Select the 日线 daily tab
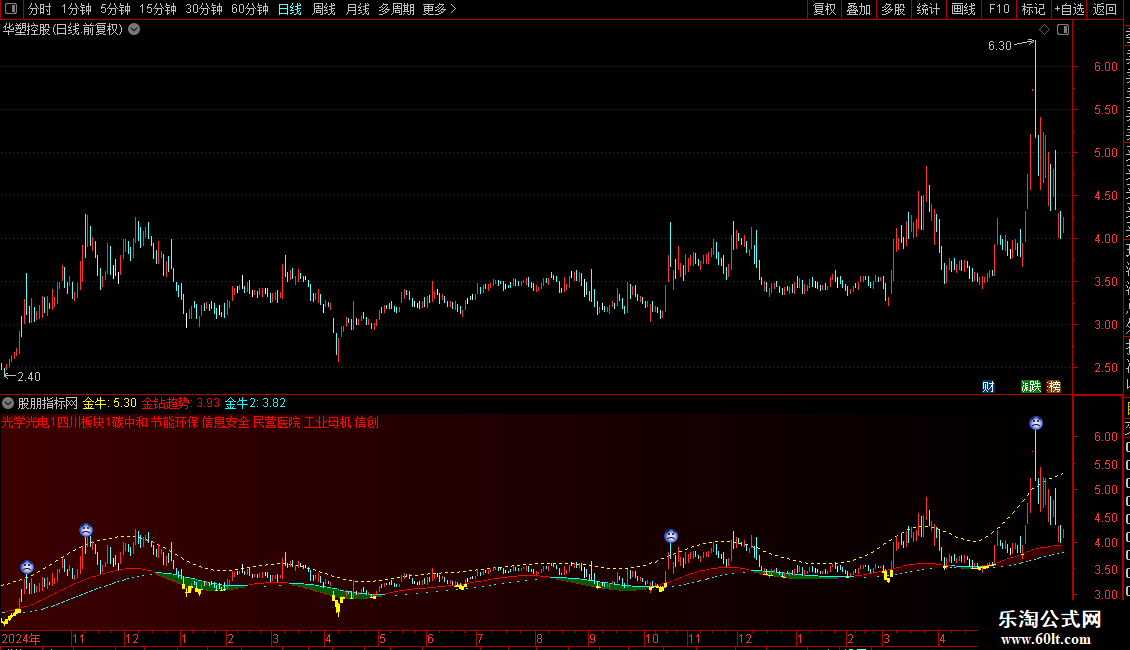Screen dimensions: 1130x650 pyautogui.click(x=290, y=9)
